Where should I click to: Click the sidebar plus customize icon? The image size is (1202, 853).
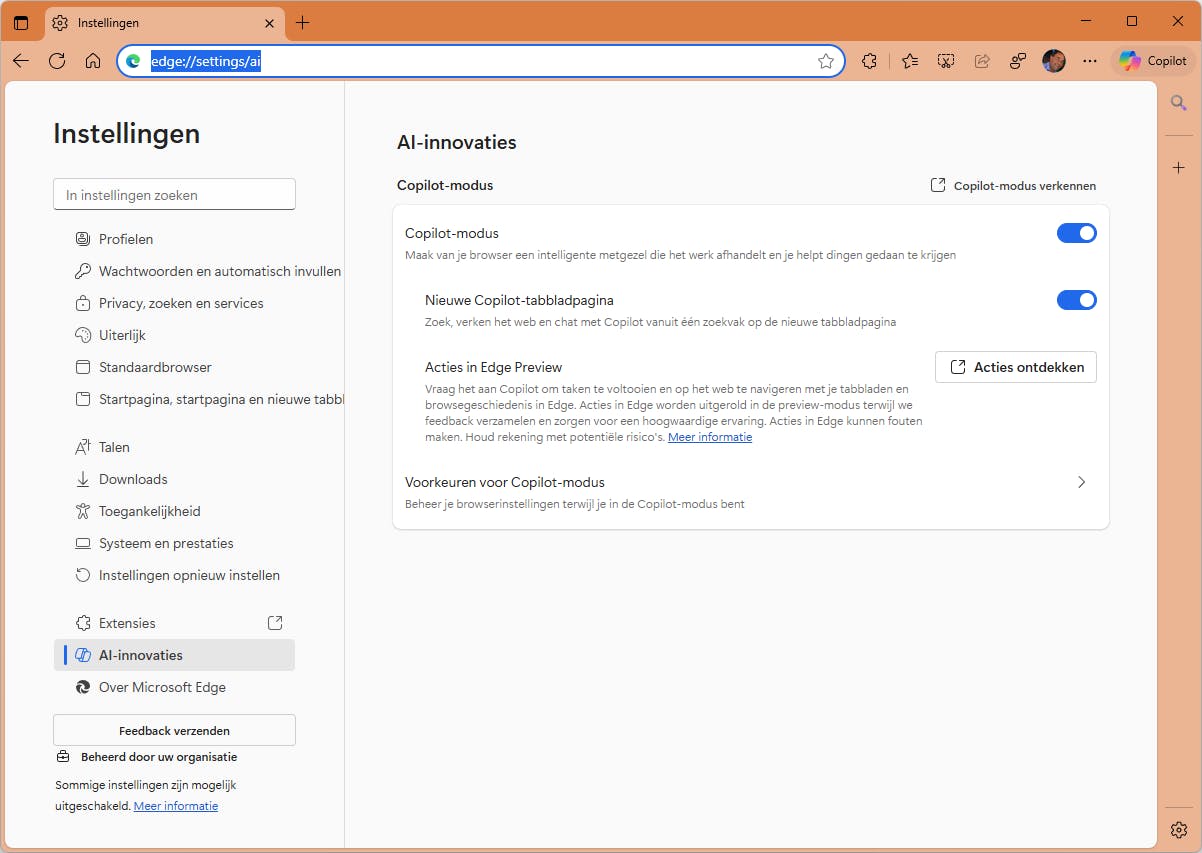pos(1179,167)
